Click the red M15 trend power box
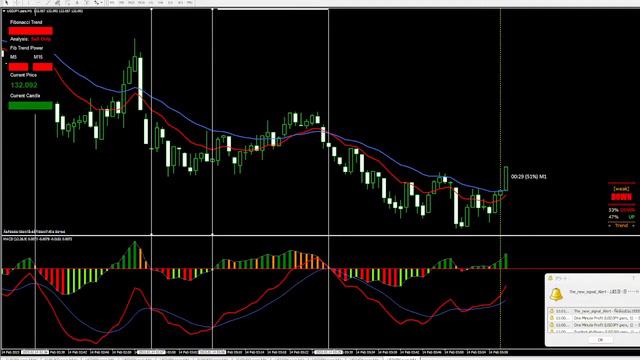The height and width of the screenshot is (360, 640). pyautogui.click(x=42, y=67)
